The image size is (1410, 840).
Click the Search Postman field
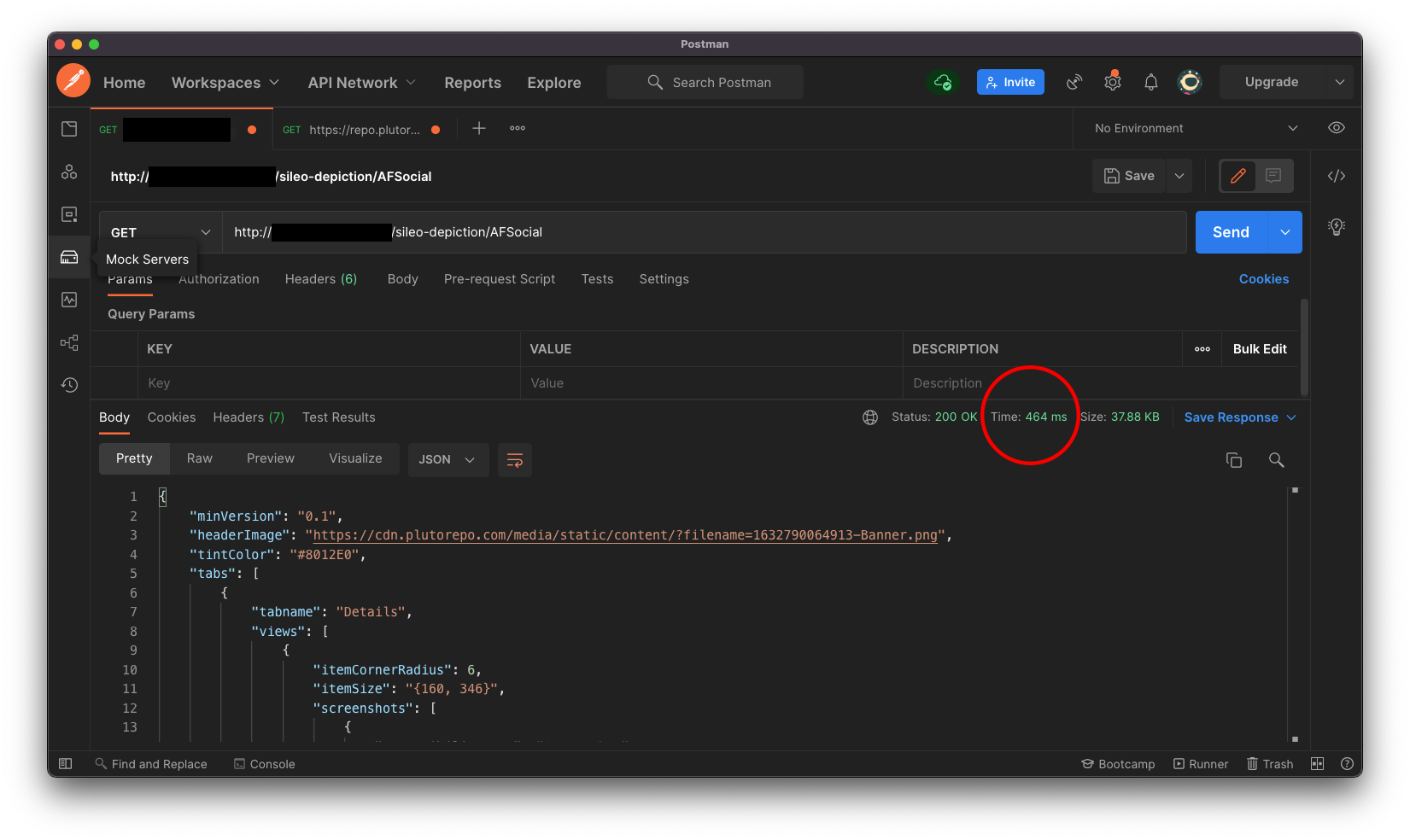click(705, 82)
